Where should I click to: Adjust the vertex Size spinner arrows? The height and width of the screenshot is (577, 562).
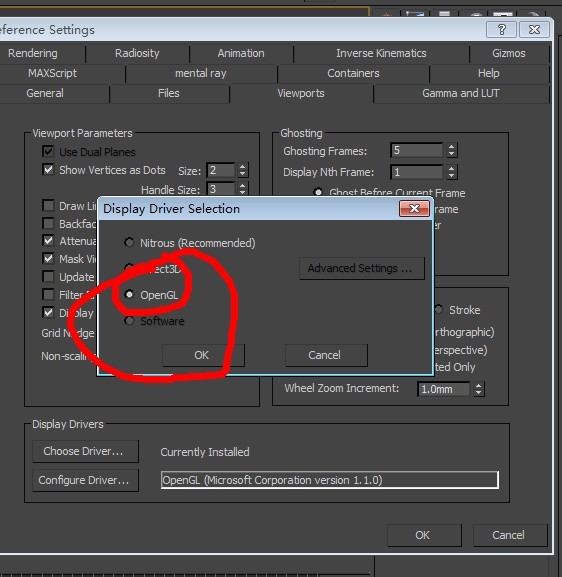pos(242,170)
